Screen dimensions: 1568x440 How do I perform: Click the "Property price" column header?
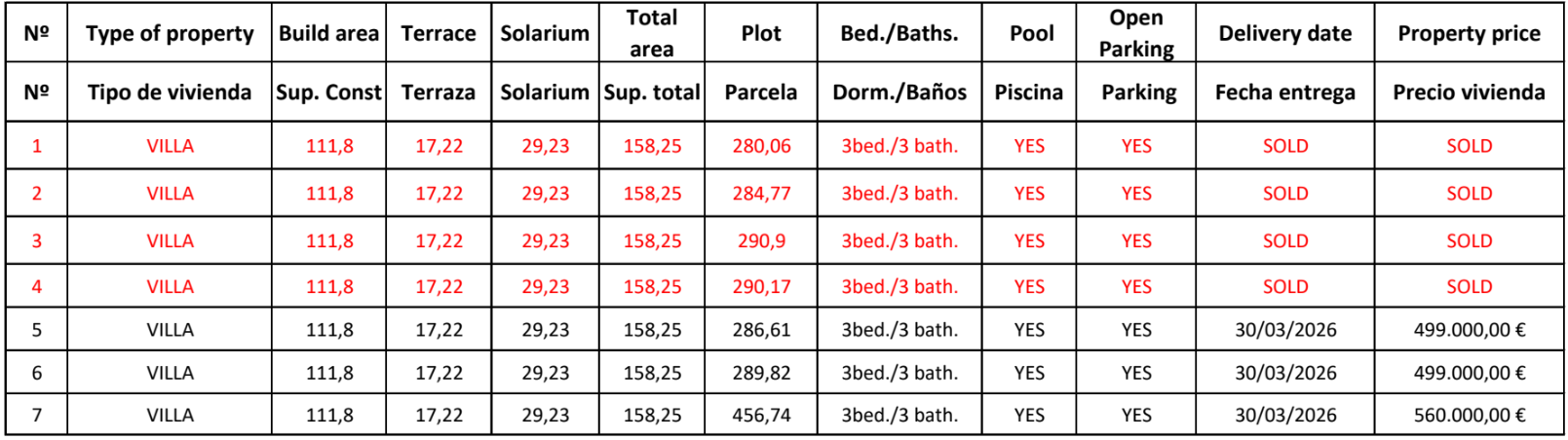(1469, 33)
